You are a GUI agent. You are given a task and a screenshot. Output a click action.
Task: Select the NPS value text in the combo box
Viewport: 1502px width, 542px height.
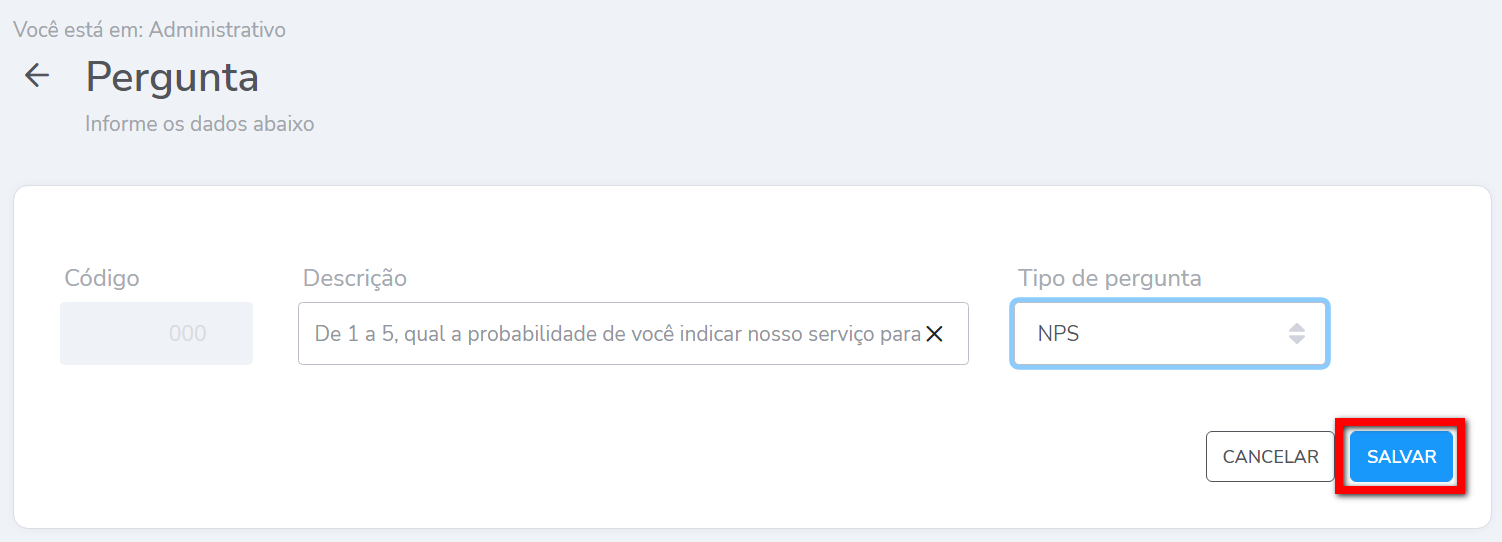[x=1059, y=334]
